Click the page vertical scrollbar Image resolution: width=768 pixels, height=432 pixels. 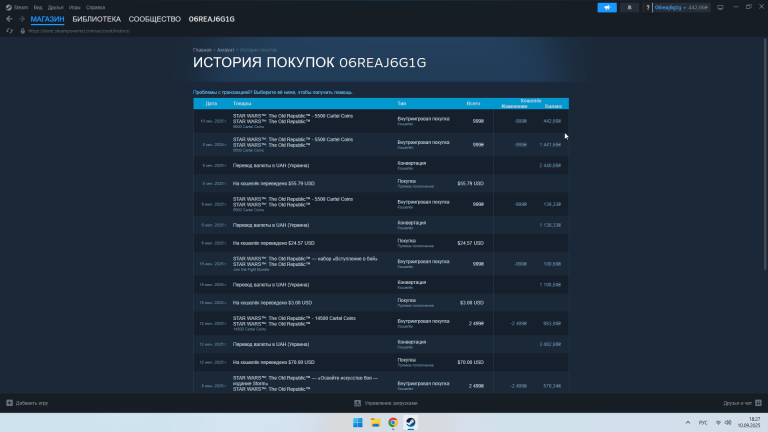pyautogui.click(x=765, y=154)
